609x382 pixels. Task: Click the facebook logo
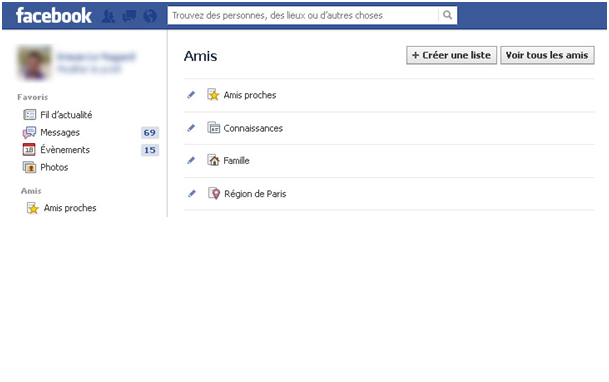point(54,16)
